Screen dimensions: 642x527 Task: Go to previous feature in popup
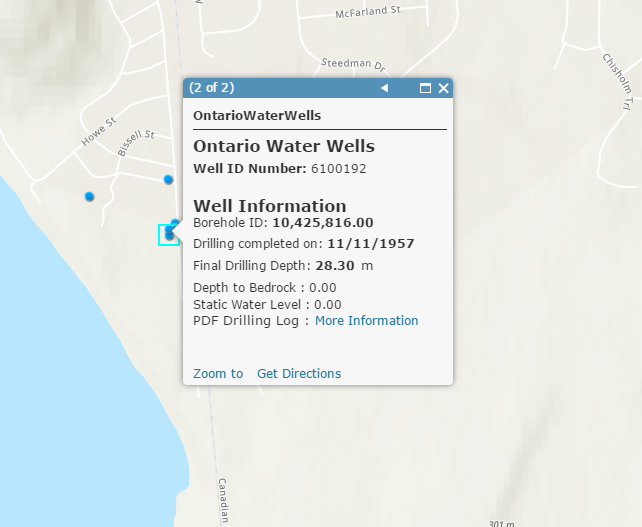(x=384, y=88)
